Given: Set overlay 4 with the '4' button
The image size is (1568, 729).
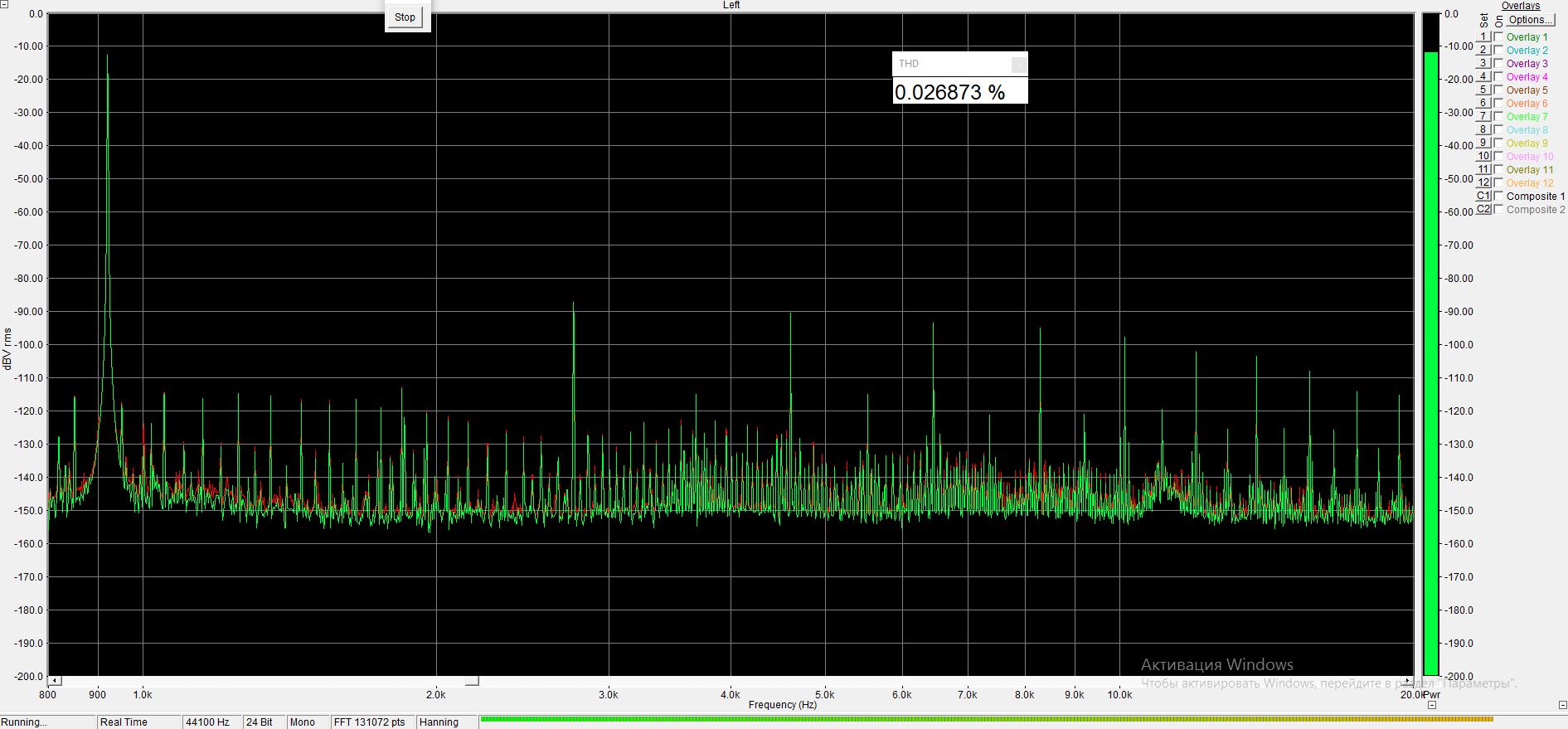Looking at the screenshot, I should click(x=1483, y=76).
